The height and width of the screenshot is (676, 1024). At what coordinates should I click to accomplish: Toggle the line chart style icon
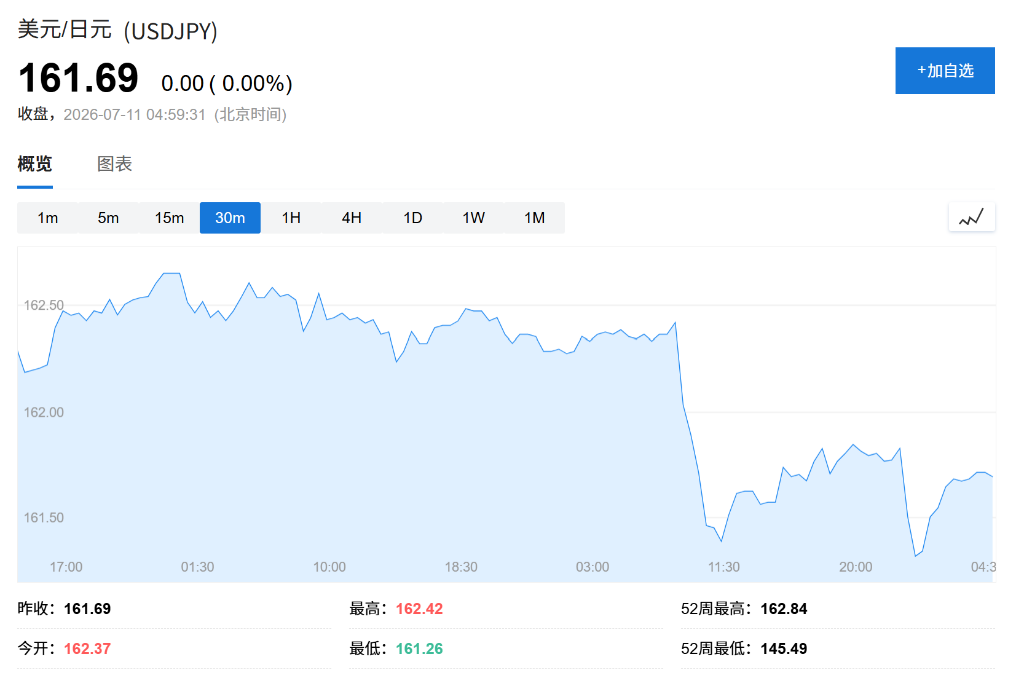[971, 217]
